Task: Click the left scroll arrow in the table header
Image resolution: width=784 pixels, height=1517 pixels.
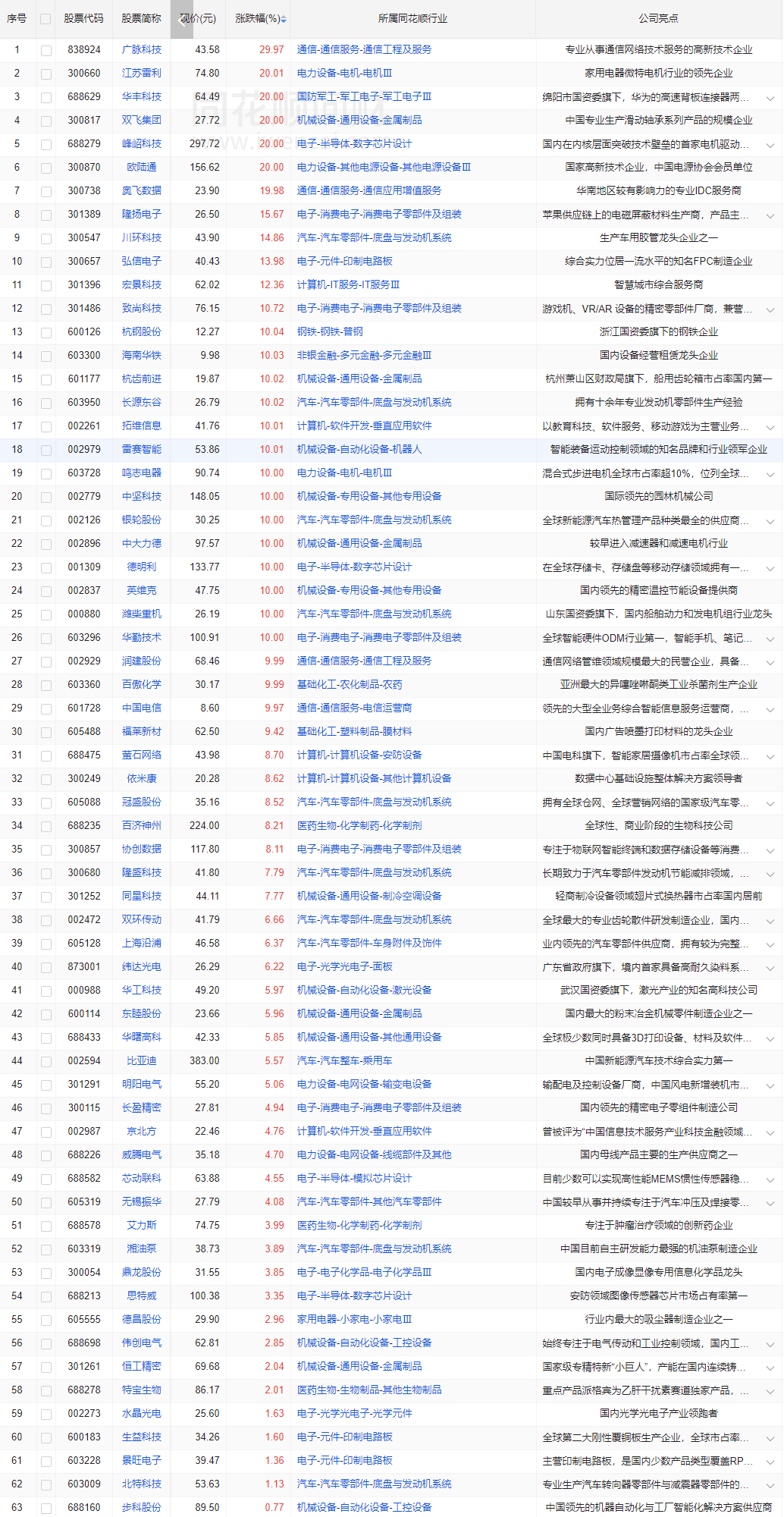Action: click(x=182, y=19)
